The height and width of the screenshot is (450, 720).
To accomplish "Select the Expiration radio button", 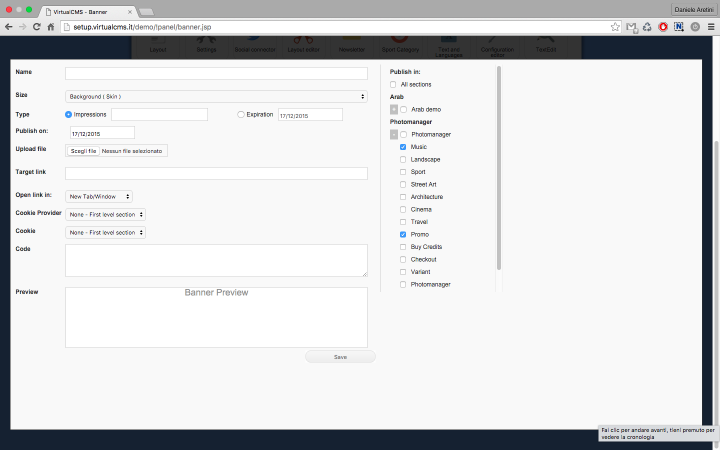I will pos(241,114).
